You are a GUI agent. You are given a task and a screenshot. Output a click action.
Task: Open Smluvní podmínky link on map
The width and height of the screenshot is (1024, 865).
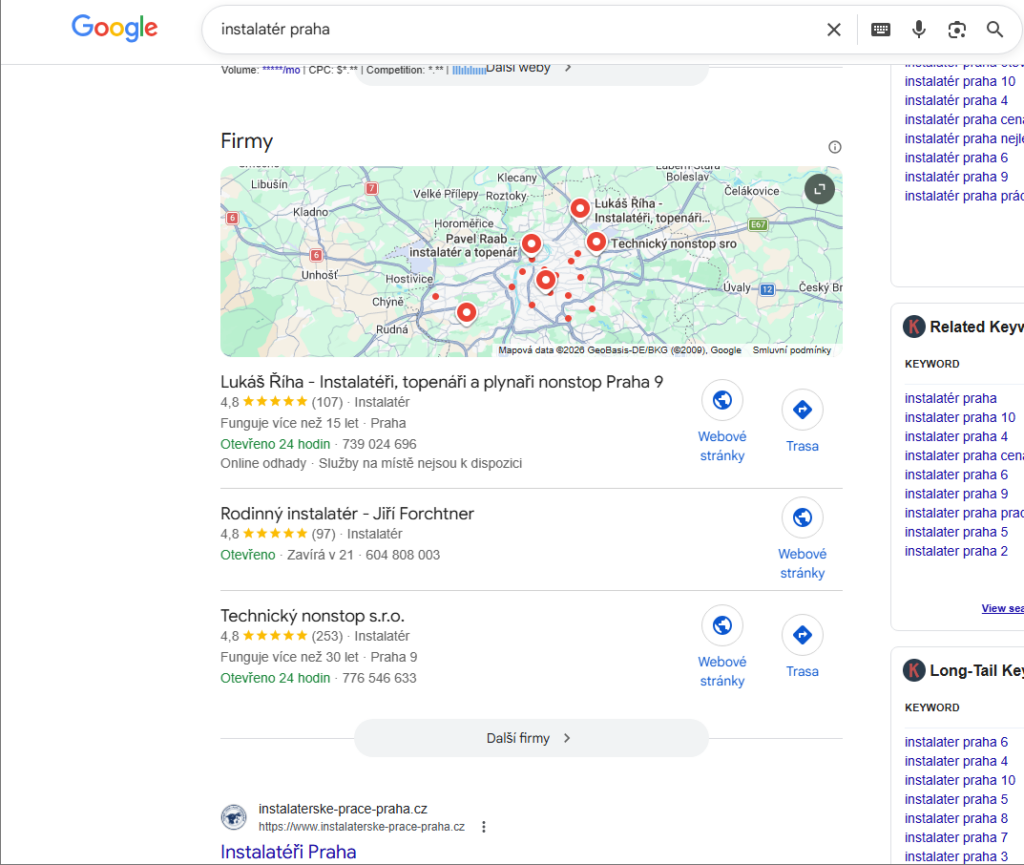[x=791, y=350]
